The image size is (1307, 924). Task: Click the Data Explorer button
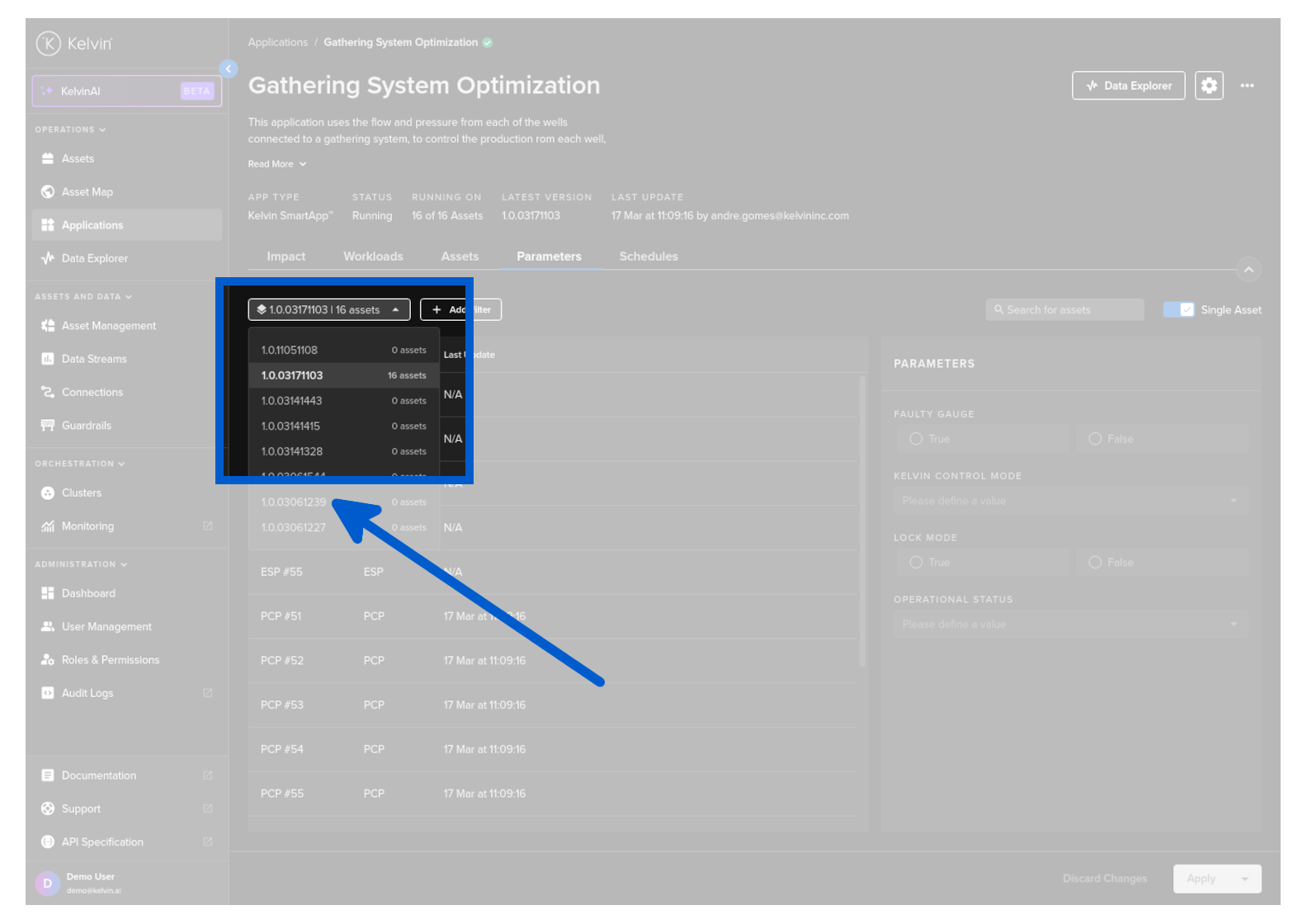click(1128, 86)
